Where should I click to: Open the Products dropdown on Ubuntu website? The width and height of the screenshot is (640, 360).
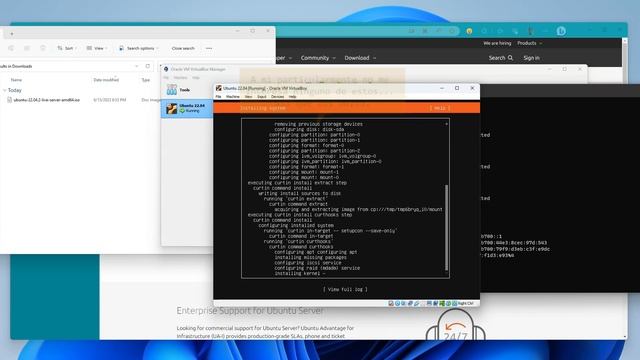tap(529, 43)
